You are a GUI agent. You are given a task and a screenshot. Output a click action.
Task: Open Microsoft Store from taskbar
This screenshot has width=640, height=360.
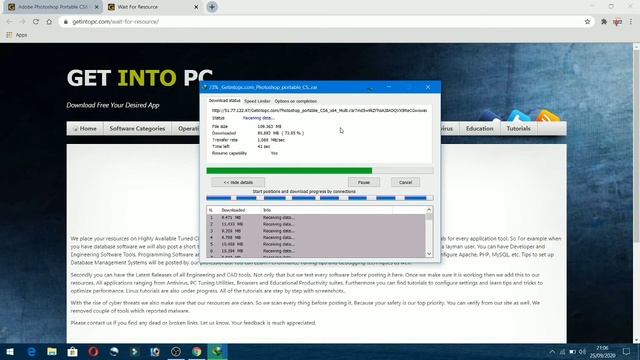tap(73, 351)
